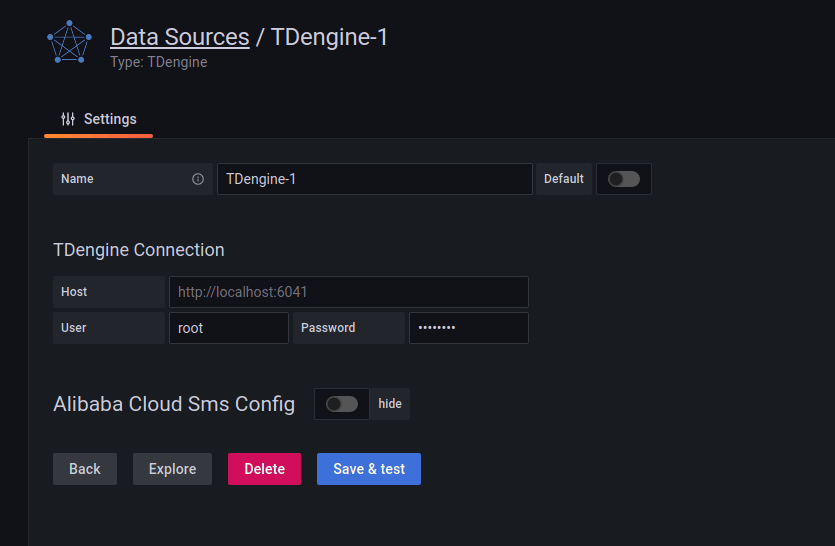The width and height of the screenshot is (835, 546).
Task: Enable the Alibaba Cloud Sms Config switch
Action: coord(341,404)
